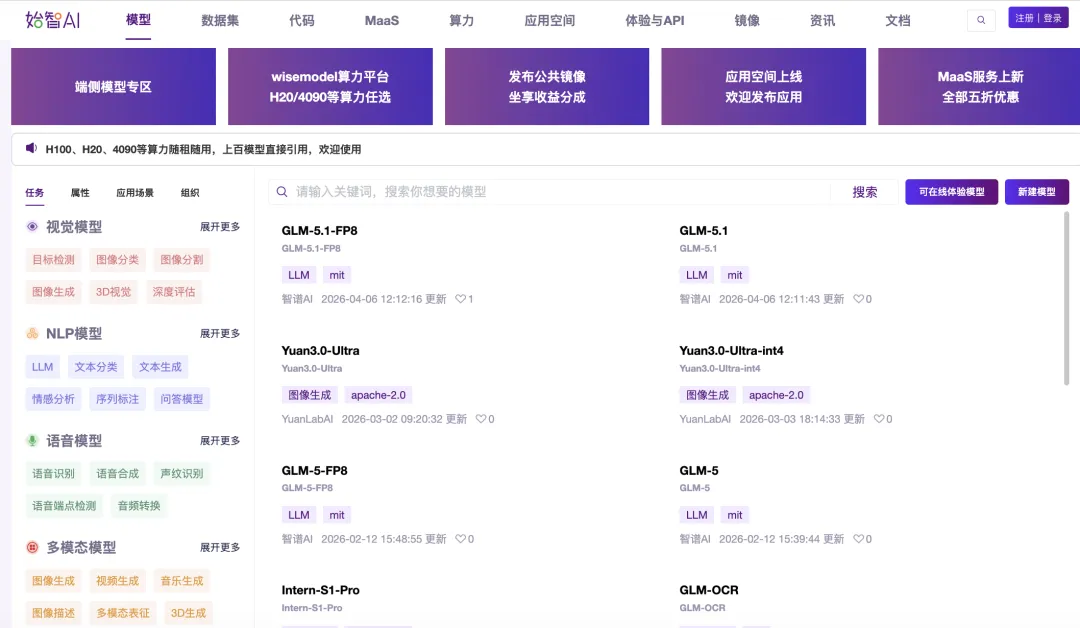Open the top-right search icon
Viewport: 1080px width, 628px height.
[981, 20]
